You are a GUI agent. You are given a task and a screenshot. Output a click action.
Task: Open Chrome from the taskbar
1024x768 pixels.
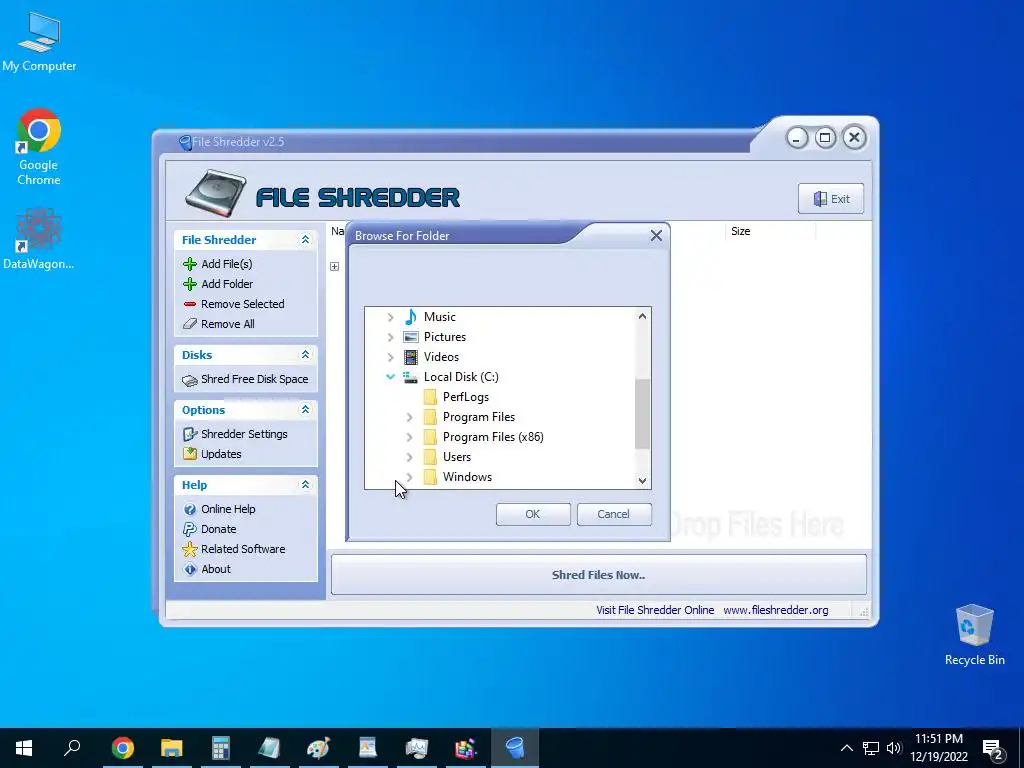tap(123, 748)
